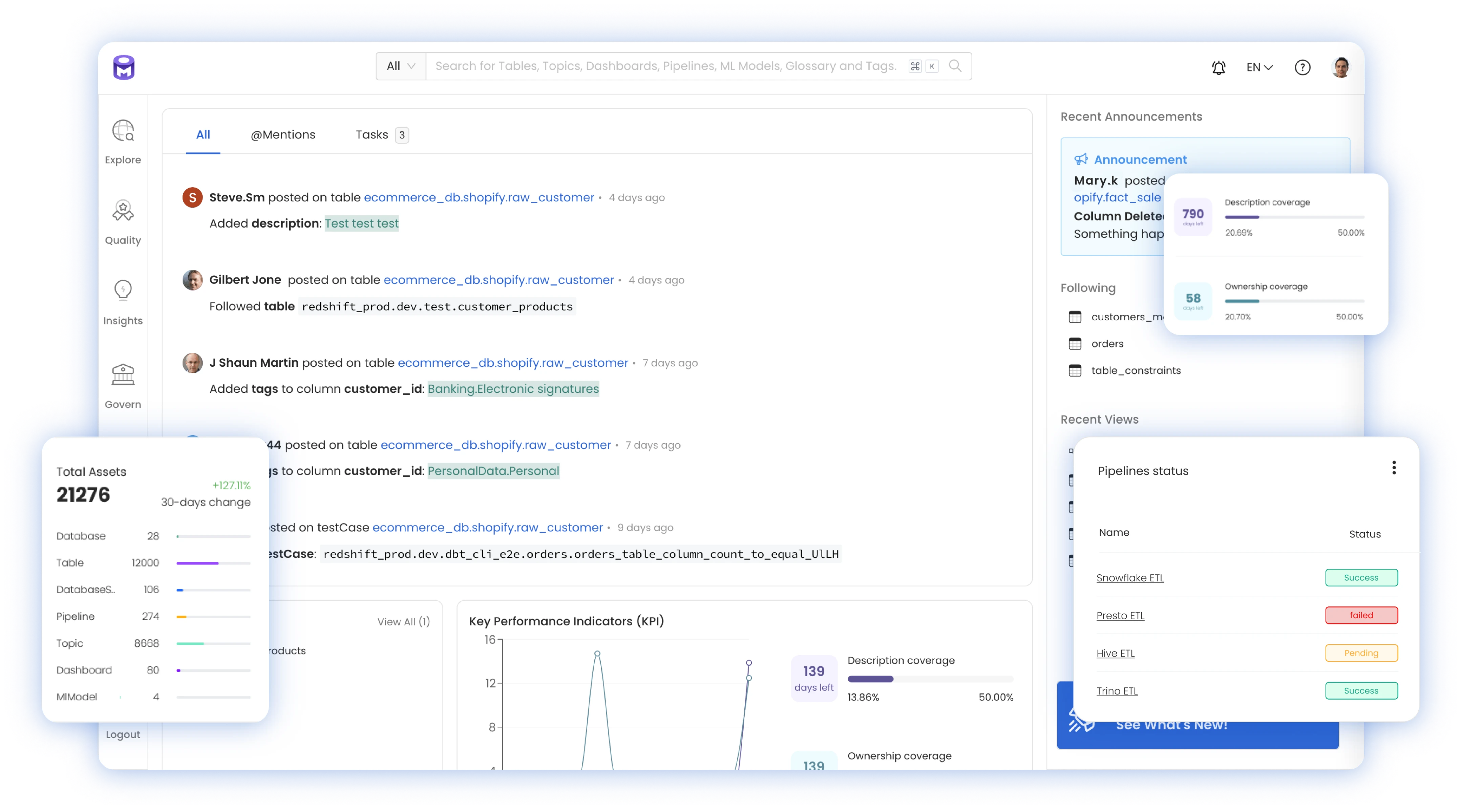The image size is (1463, 812).
Task: Click the Banking.Electronic signatures tag
Action: [513, 388]
